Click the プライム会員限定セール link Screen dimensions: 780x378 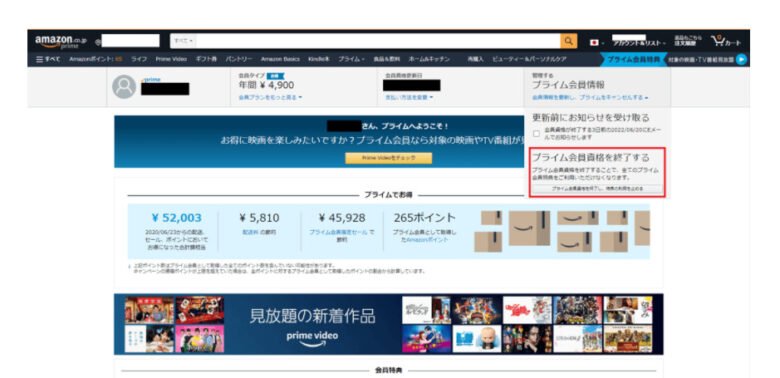[339, 232]
